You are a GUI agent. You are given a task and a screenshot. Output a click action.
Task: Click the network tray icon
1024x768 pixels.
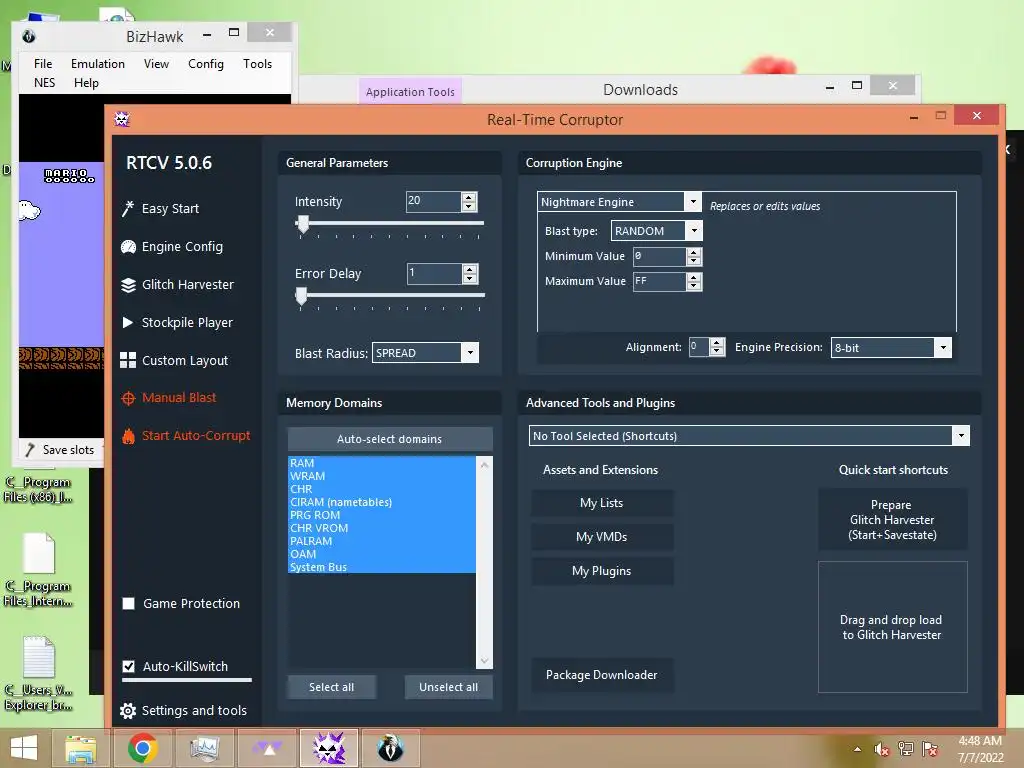906,749
